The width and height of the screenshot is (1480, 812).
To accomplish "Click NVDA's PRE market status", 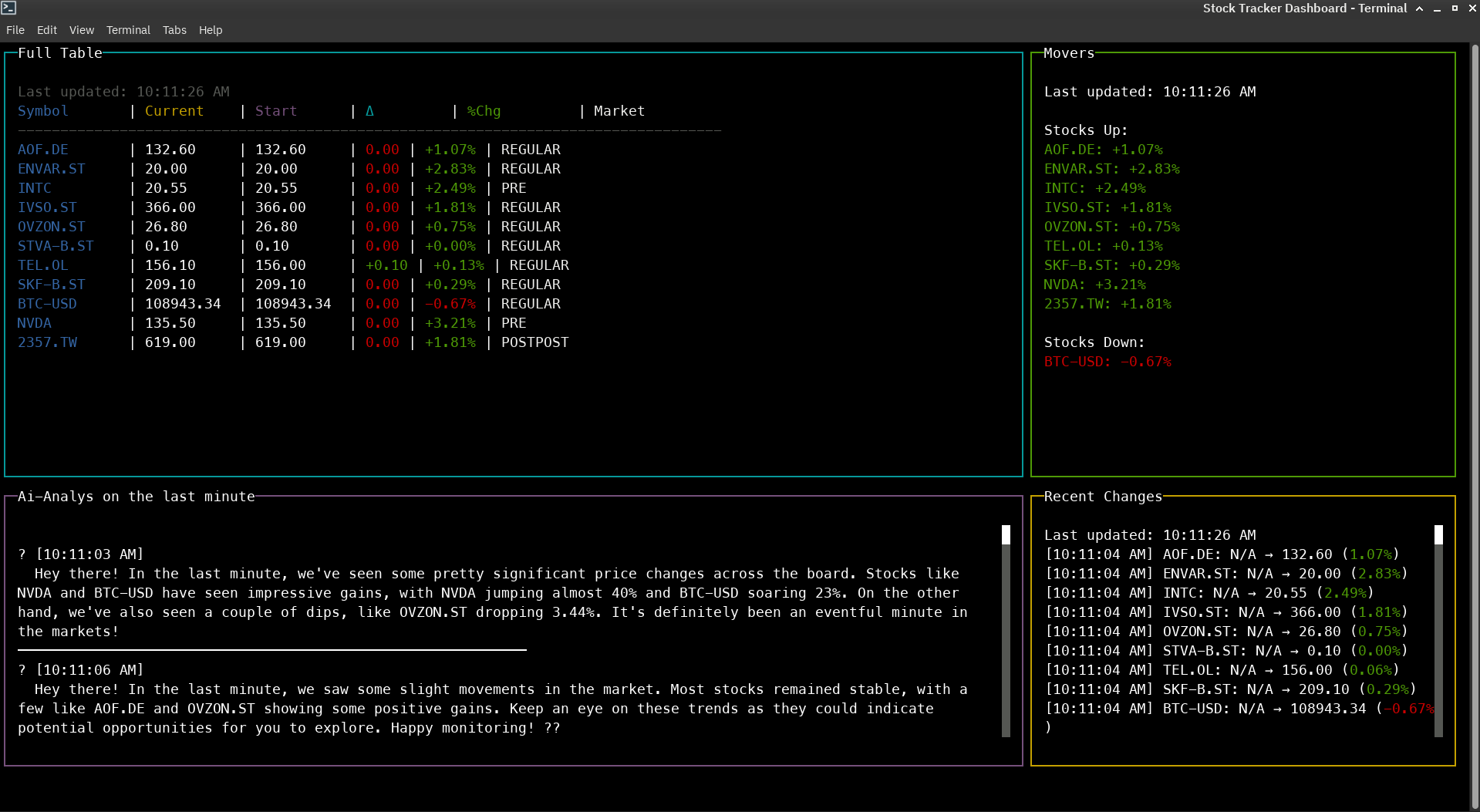I will (514, 323).
